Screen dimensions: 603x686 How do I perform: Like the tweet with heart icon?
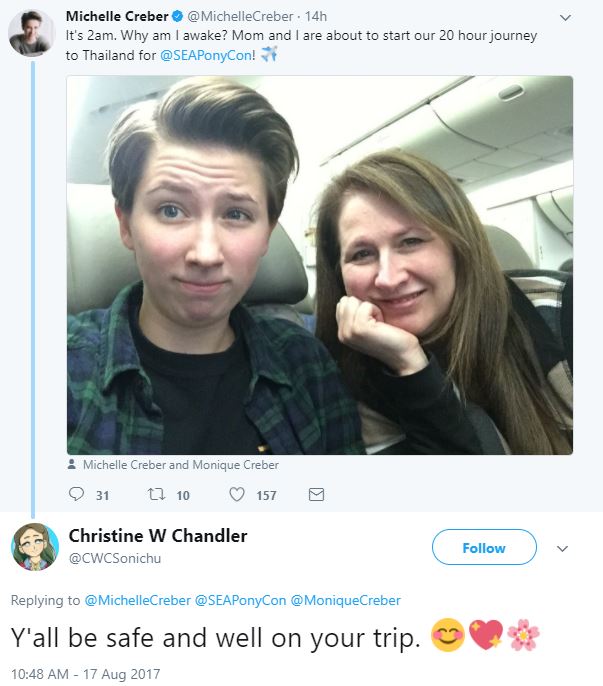[x=237, y=494]
